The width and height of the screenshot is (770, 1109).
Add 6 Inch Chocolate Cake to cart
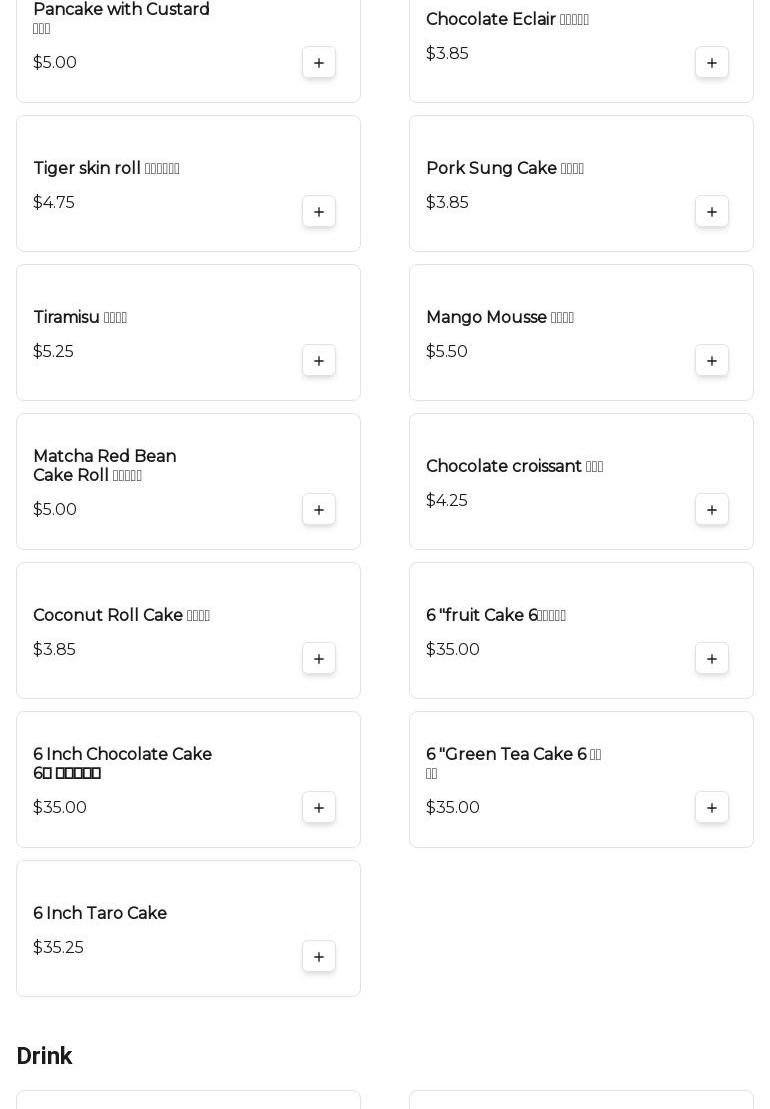click(x=319, y=808)
